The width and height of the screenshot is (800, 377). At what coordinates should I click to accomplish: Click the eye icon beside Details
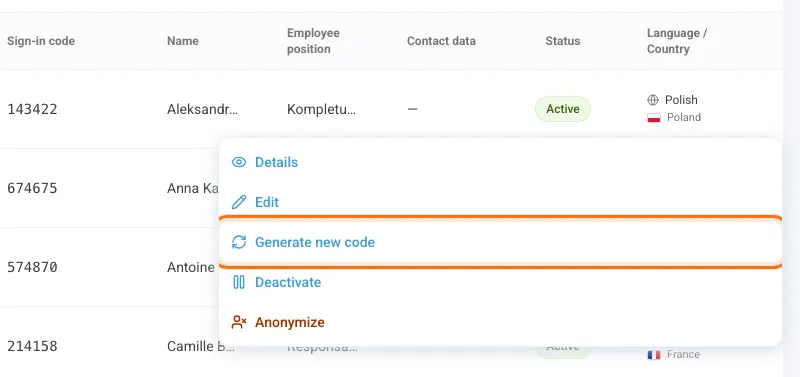pyautogui.click(x=239, y=162)
